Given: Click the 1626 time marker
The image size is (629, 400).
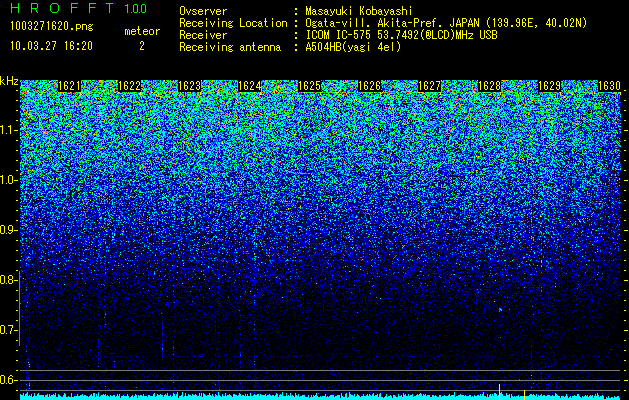Looking at the screenshot, I should [x=369, y=86].
